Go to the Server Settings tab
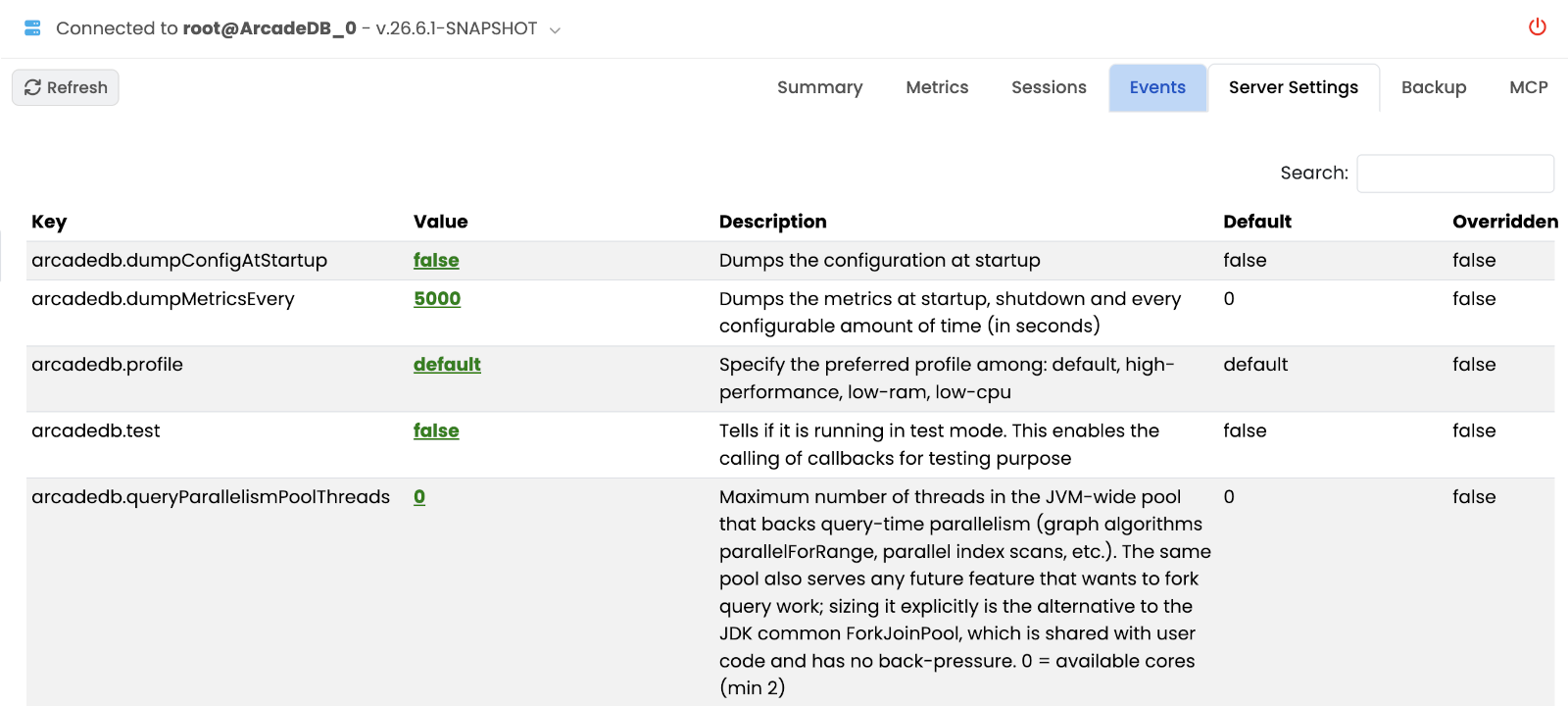This screenshot has width=1568, height=706. 1294,87
